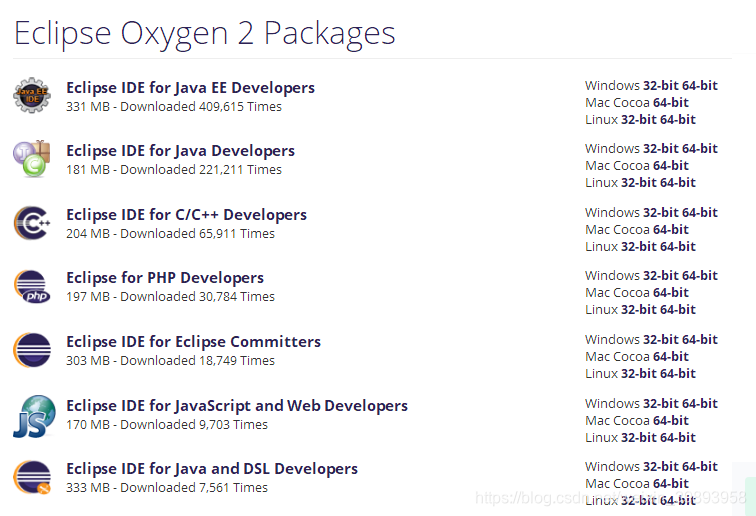
Task: Download Java Developers Linux 32-bit
Action: point(638,182)
